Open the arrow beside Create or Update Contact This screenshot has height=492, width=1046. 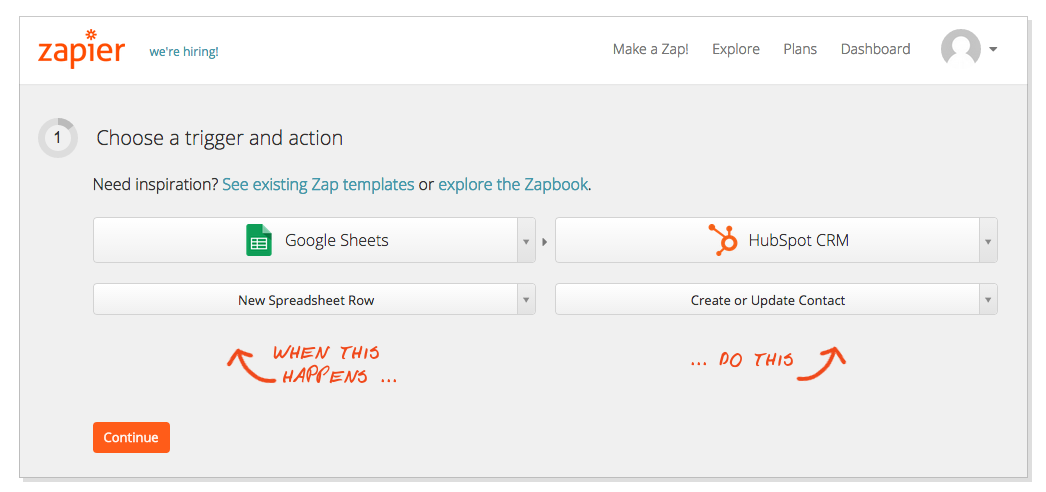(988, 300)
